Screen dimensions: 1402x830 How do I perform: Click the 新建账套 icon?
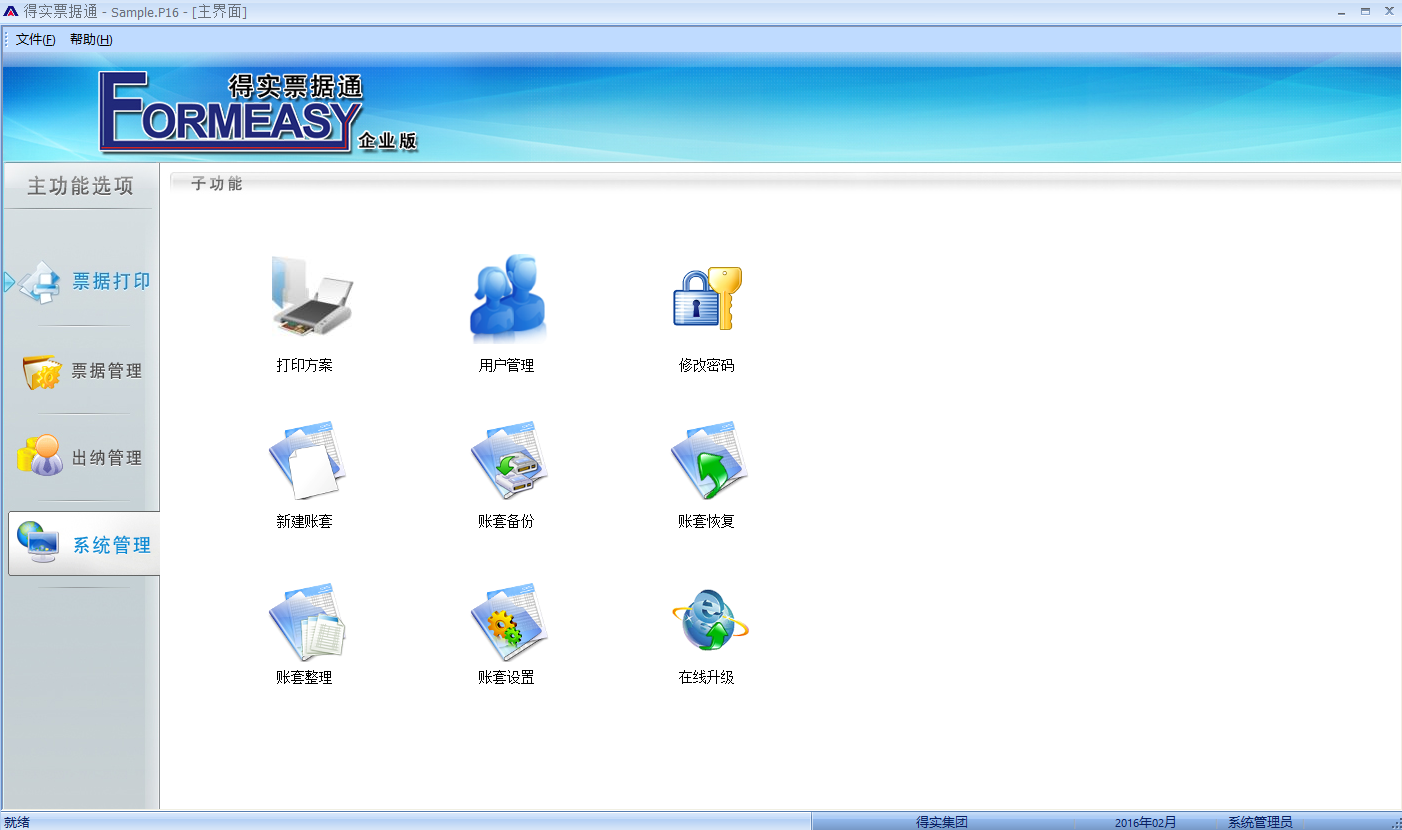pyautogui.click(x=307, y=461)
